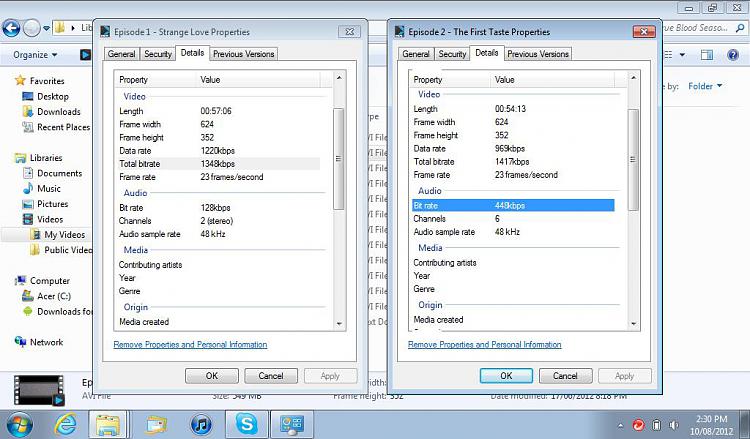Click the Explorer forward navigation arrow

pos(32,29)
